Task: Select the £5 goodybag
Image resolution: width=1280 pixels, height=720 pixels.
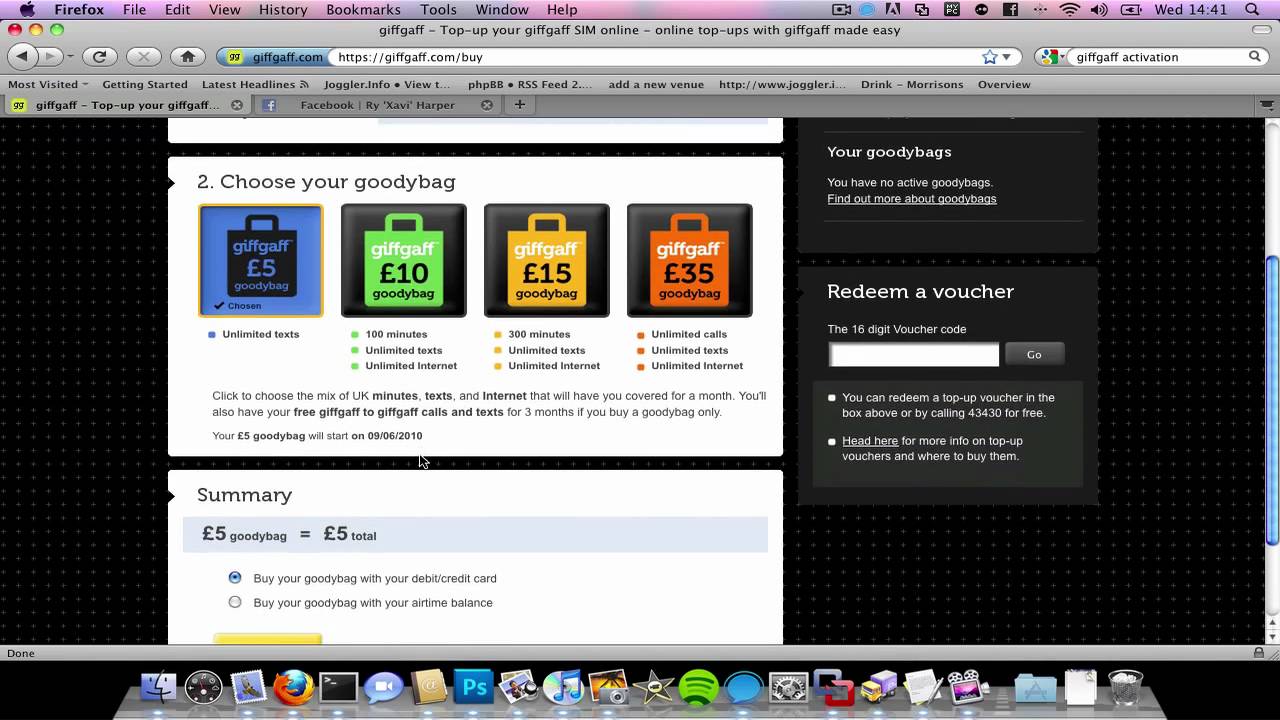Action: click(x=261, y=260)
